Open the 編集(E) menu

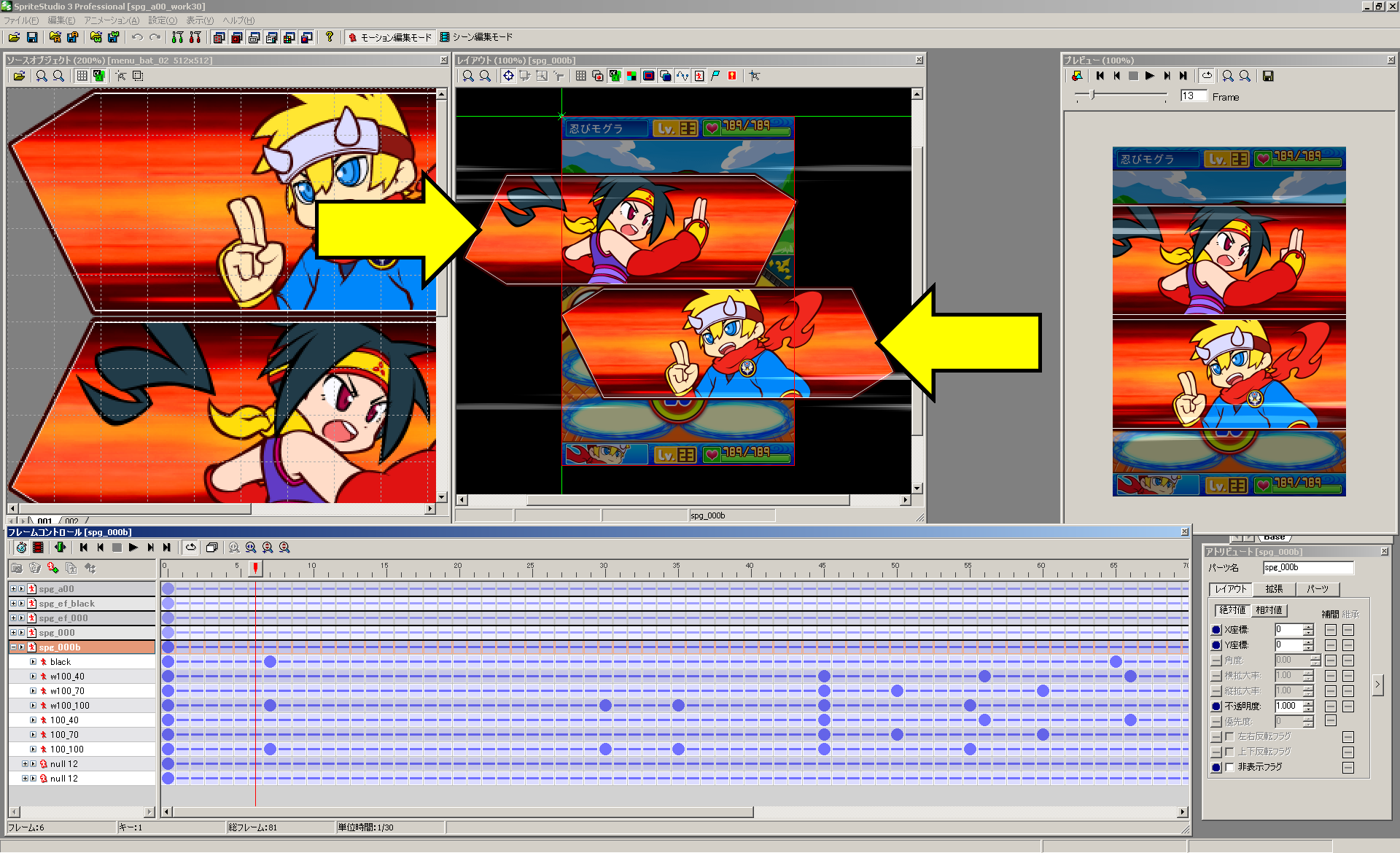tap(61, 20)
